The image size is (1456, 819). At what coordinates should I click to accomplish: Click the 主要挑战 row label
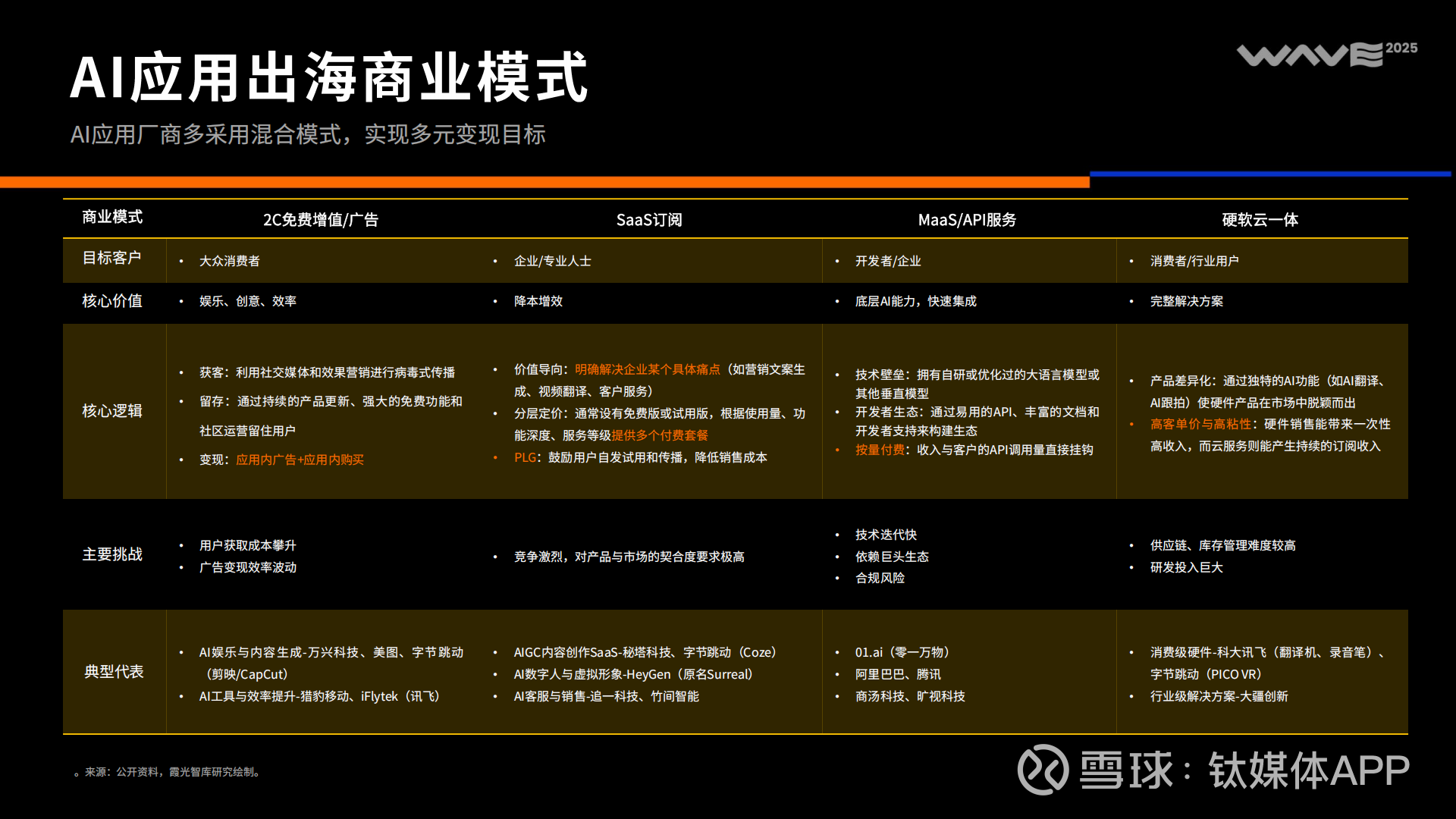111,554
